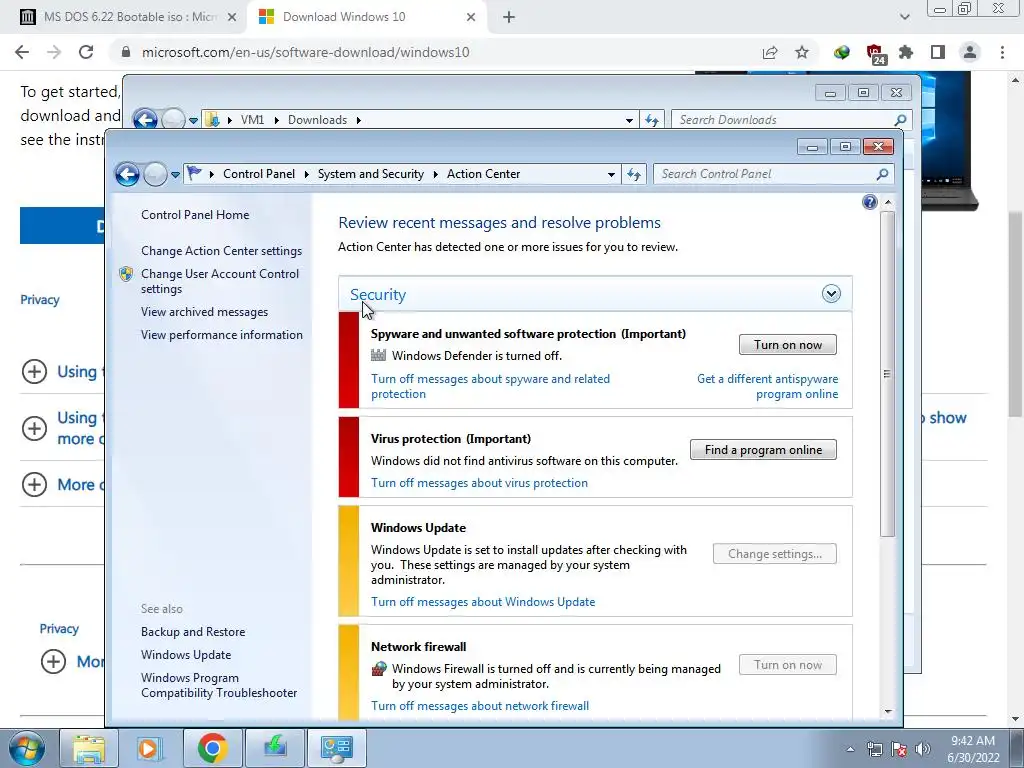Click the red shield extension icon with badge 24
1024x768 pixels.
pos(874,54)
